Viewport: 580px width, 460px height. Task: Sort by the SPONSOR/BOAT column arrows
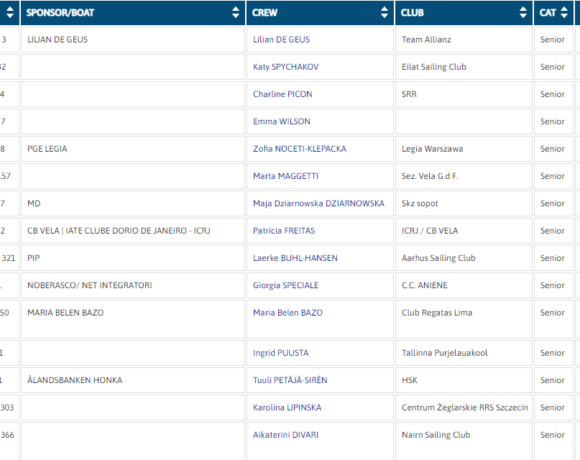pyautogui.click(x=236, y=13)
